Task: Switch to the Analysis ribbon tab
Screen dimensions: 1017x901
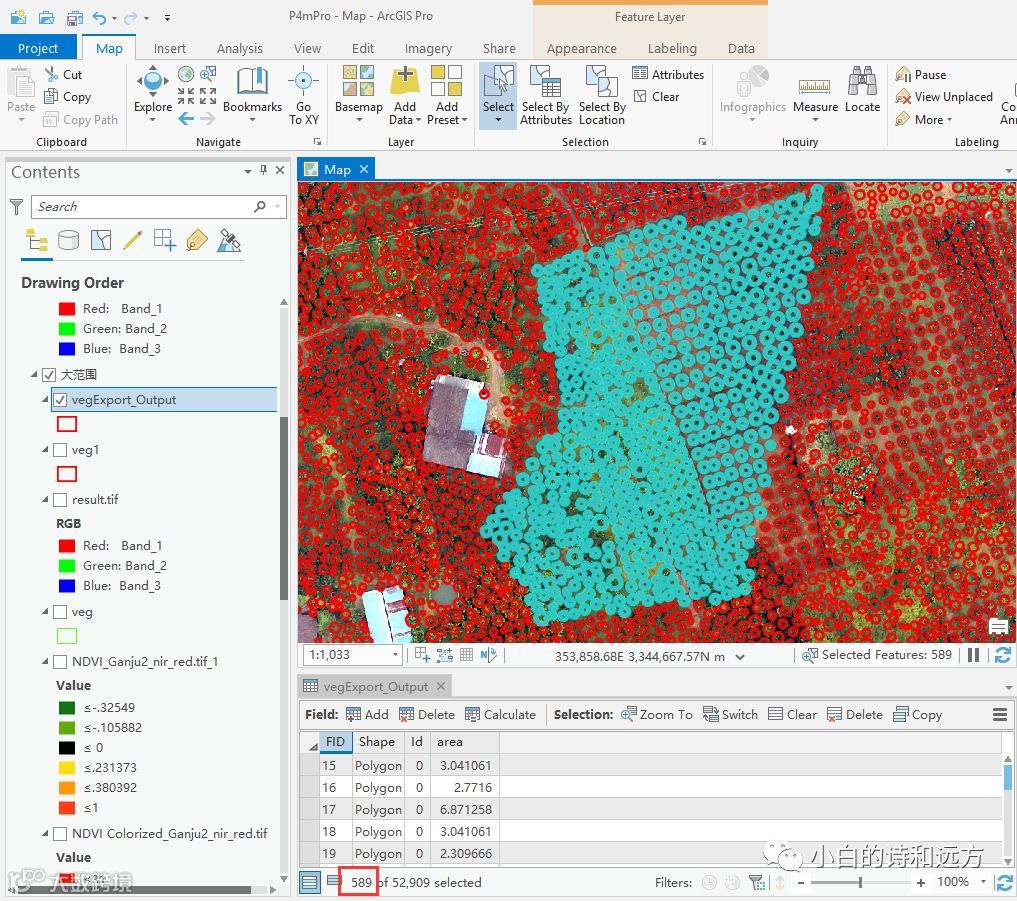Action: [x=239, y=49]
